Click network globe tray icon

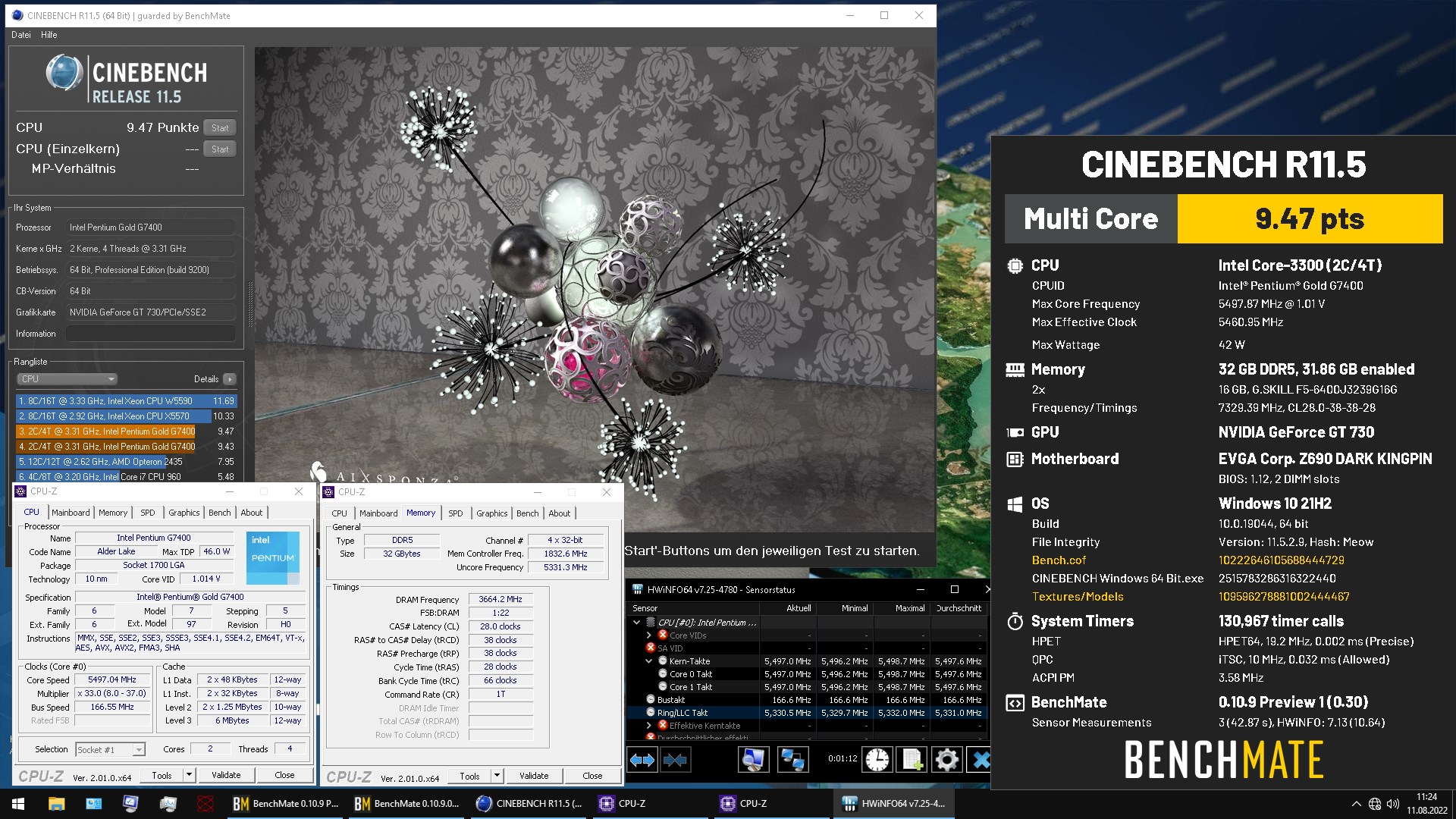(1375, 804)
